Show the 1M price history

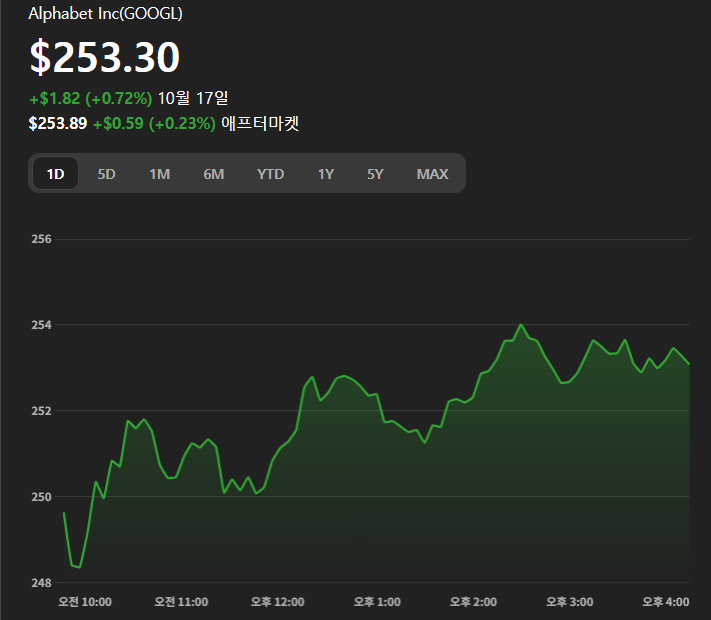coord(160,174)
